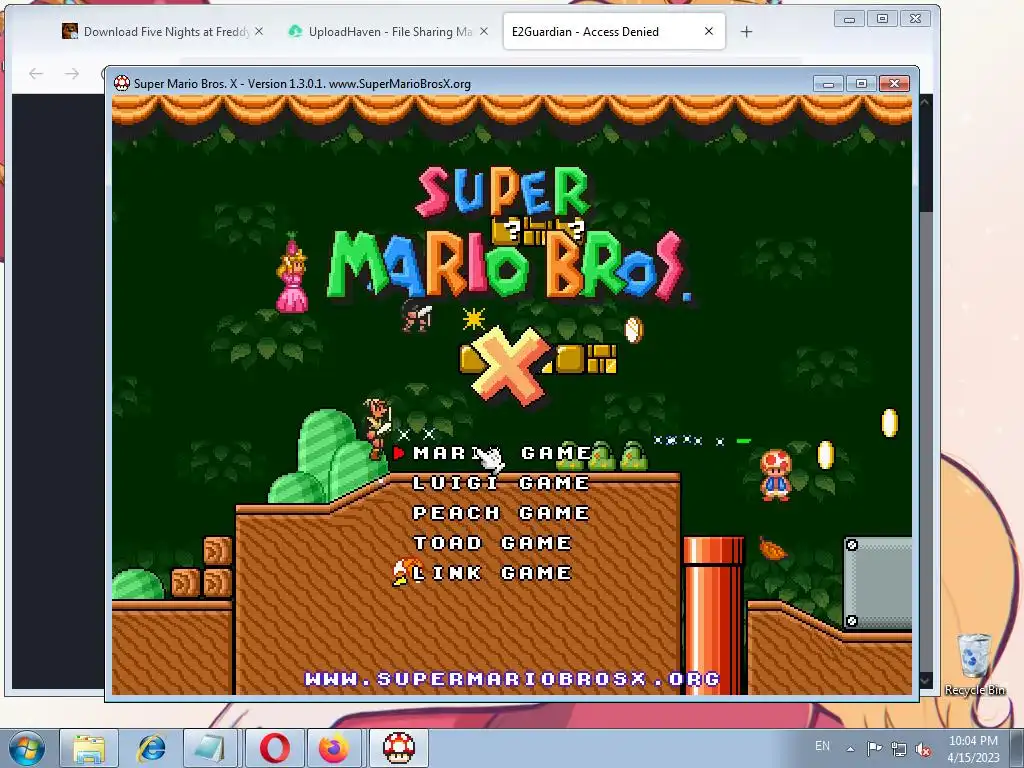Go back in the browser window

pos(36,74)
